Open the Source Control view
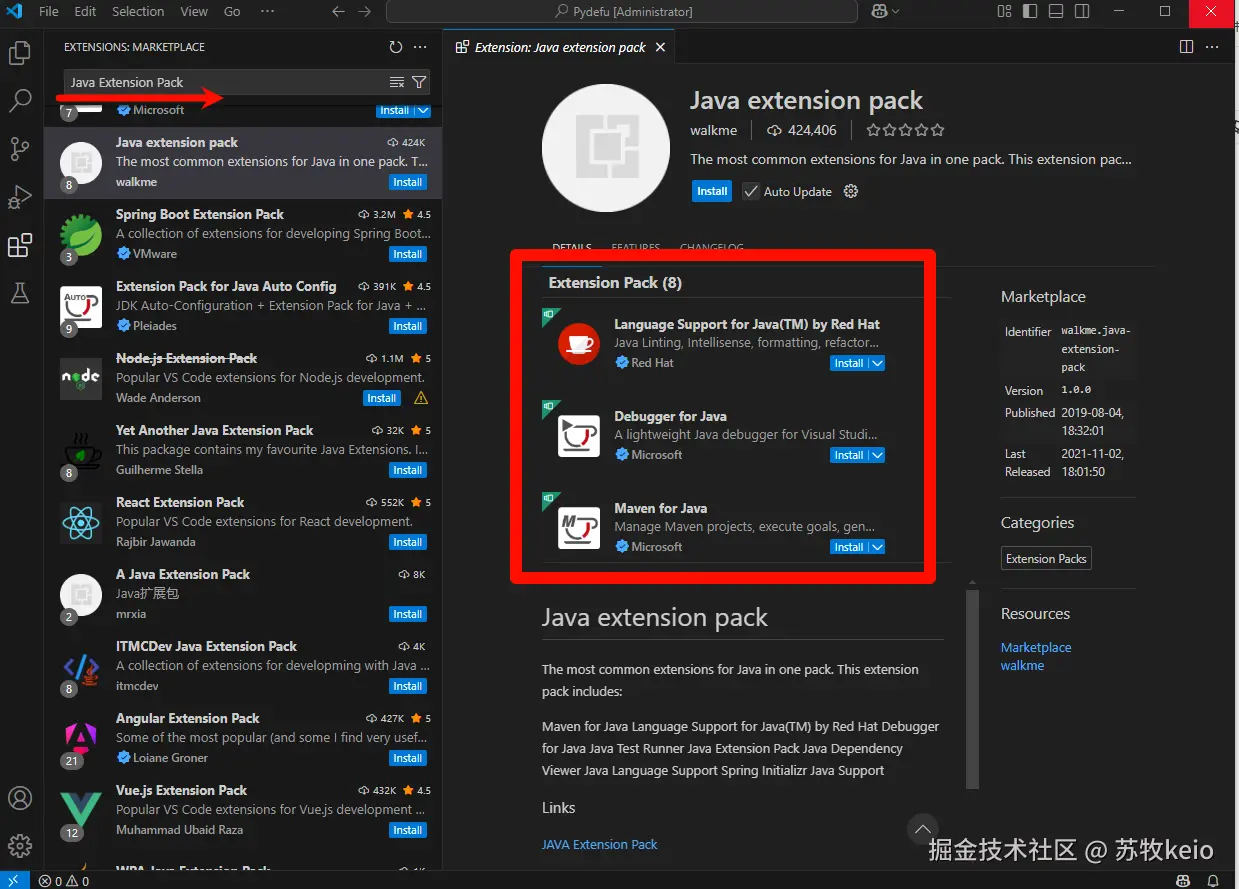This screenshot has width=1239, height=889. click(20, 149)
